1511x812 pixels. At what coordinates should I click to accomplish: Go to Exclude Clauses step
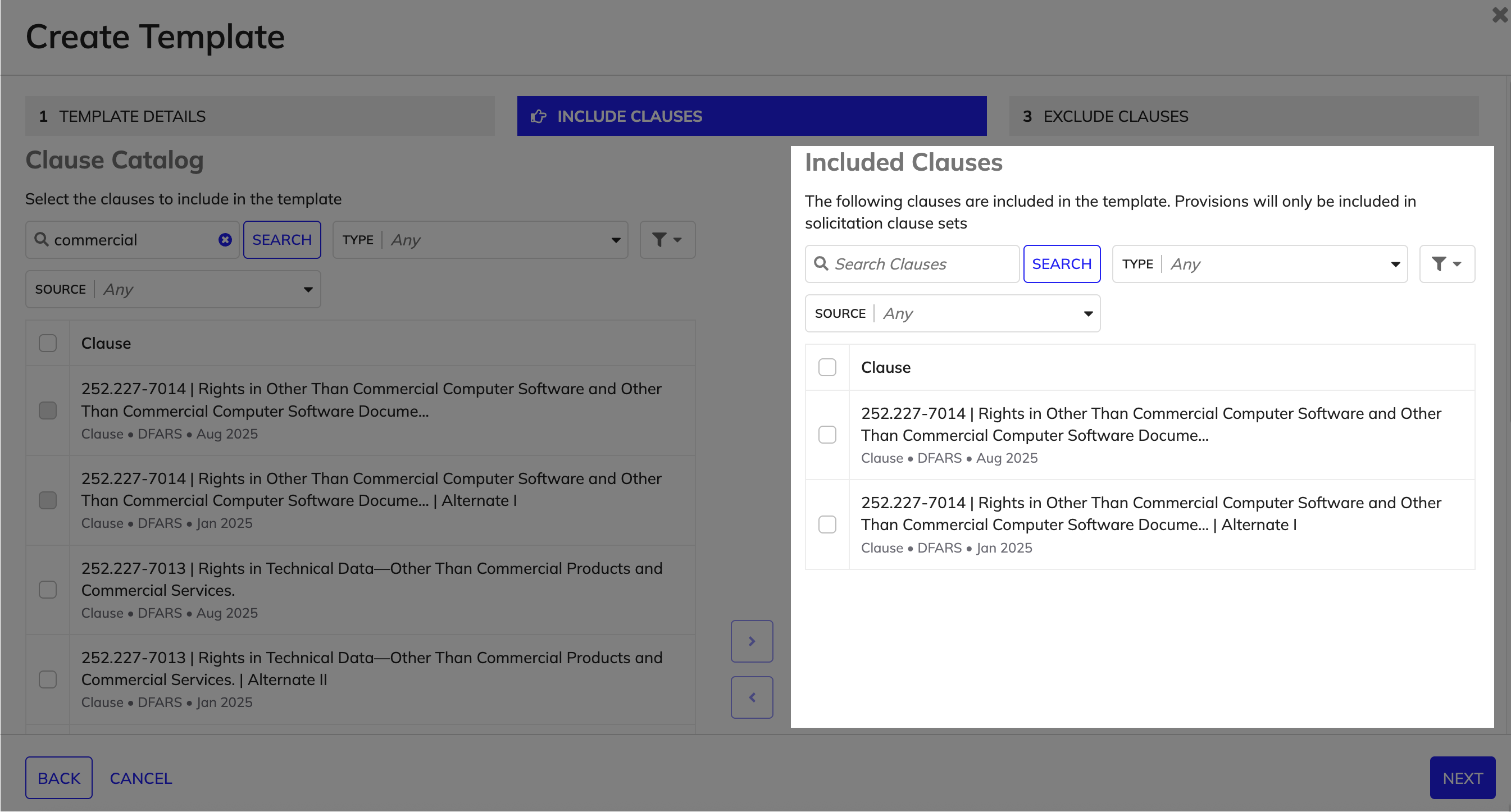coord(1244,116)
